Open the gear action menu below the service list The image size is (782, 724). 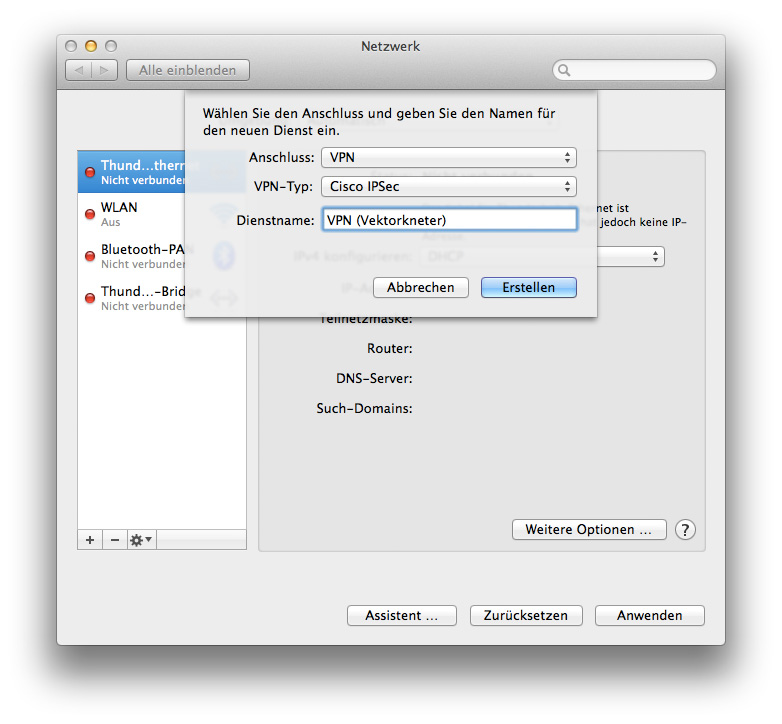pyautogui.click(x=141, y=540)
